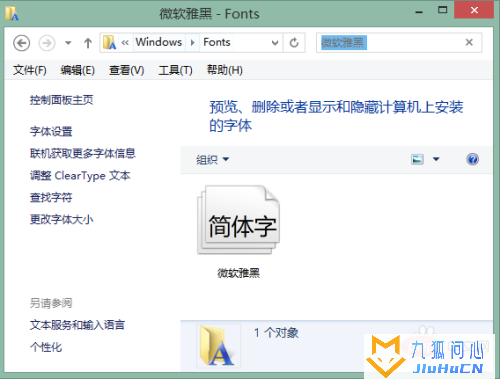Open 字体设置 link
Screen dimensions: 500x379
[x=51, y=131]
